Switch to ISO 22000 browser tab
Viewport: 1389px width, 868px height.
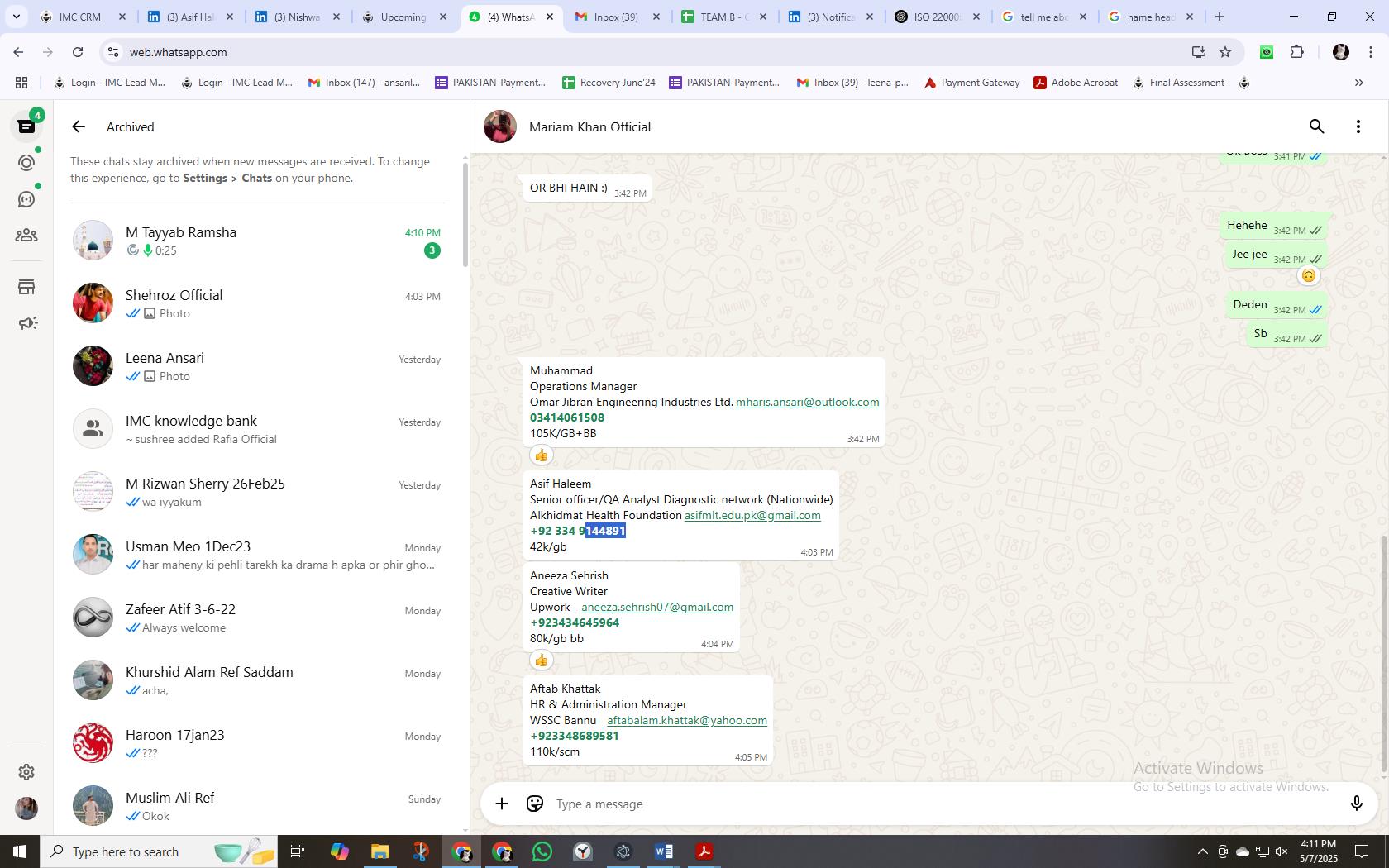(x=938, y=17)
